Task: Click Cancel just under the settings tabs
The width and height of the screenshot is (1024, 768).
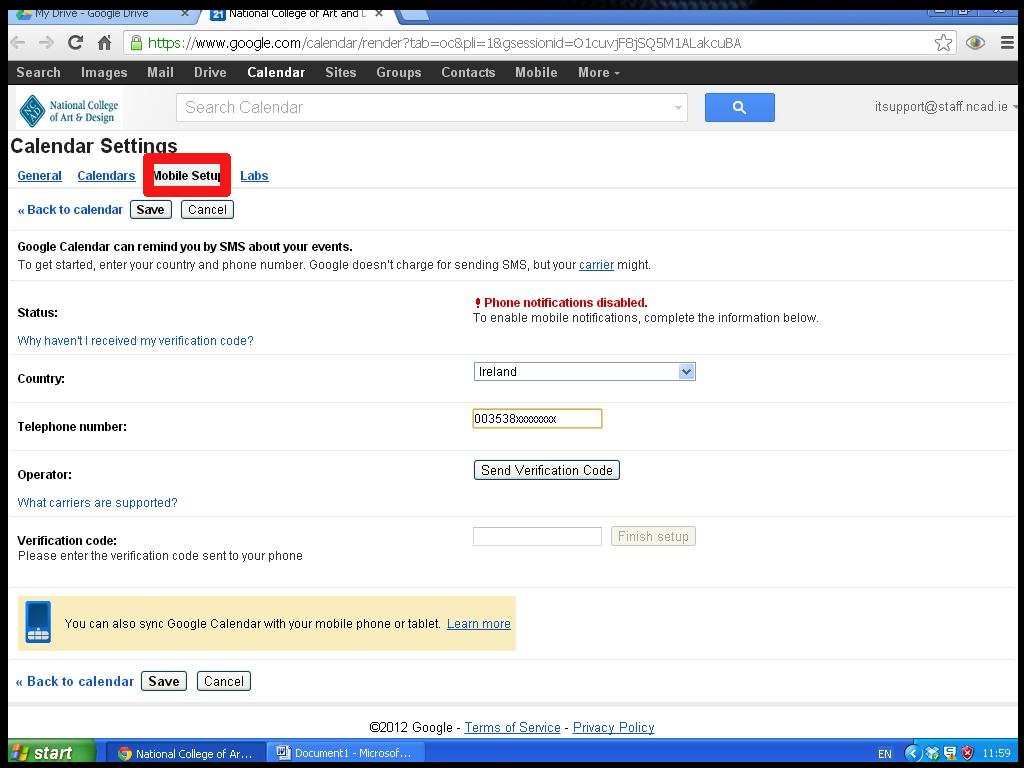Action: pos(208,210)
